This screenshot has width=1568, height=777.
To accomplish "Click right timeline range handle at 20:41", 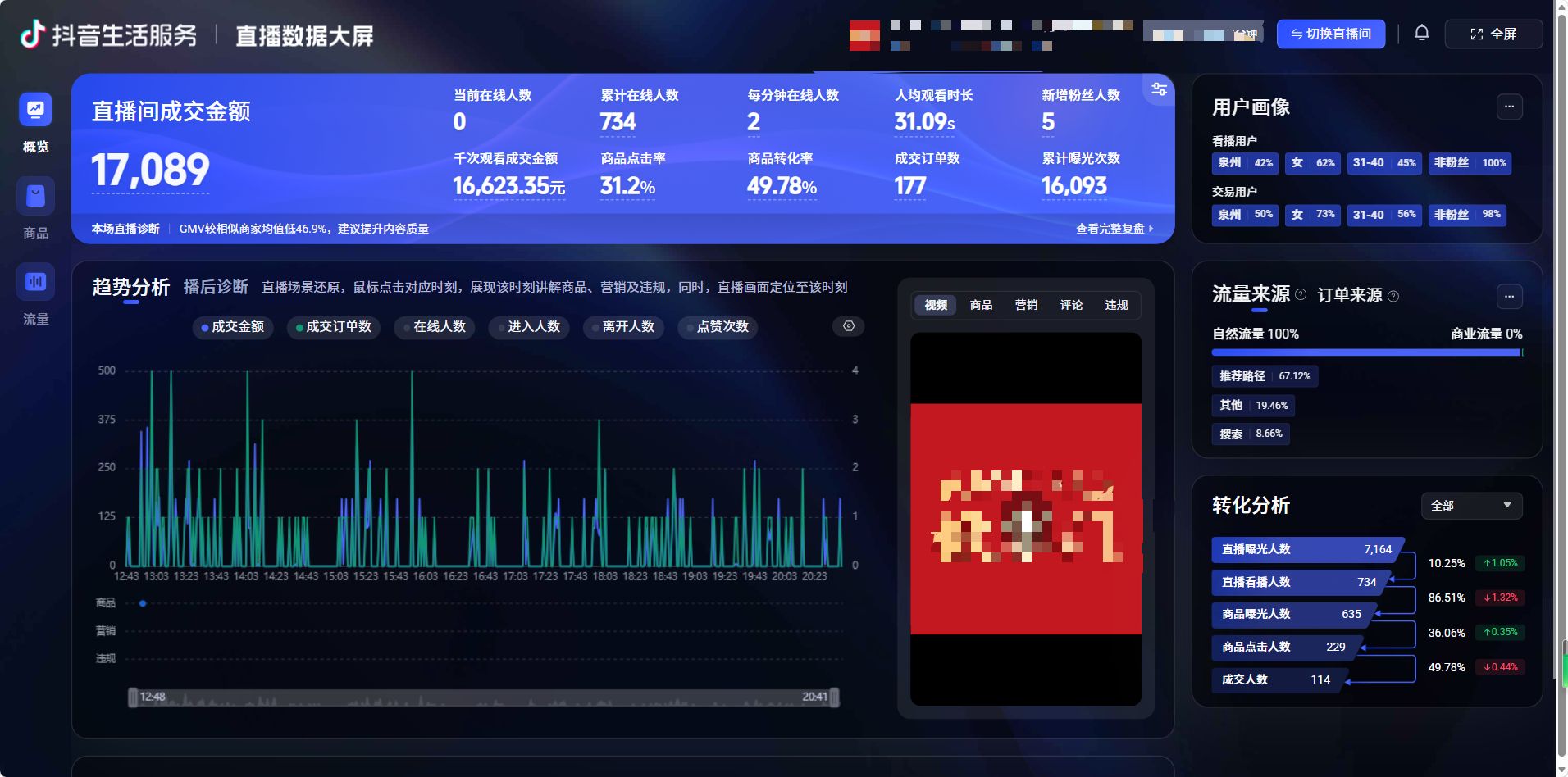I will 834,697.
